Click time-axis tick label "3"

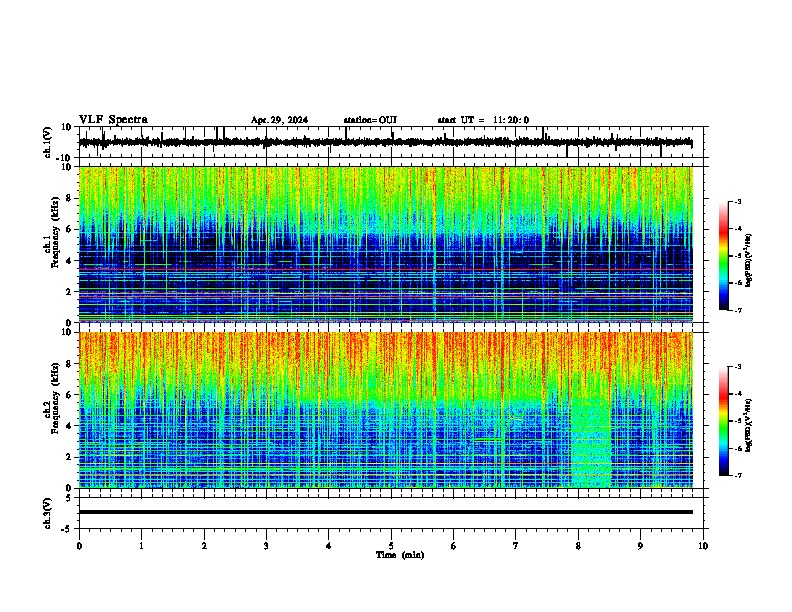tap(266, 546)
